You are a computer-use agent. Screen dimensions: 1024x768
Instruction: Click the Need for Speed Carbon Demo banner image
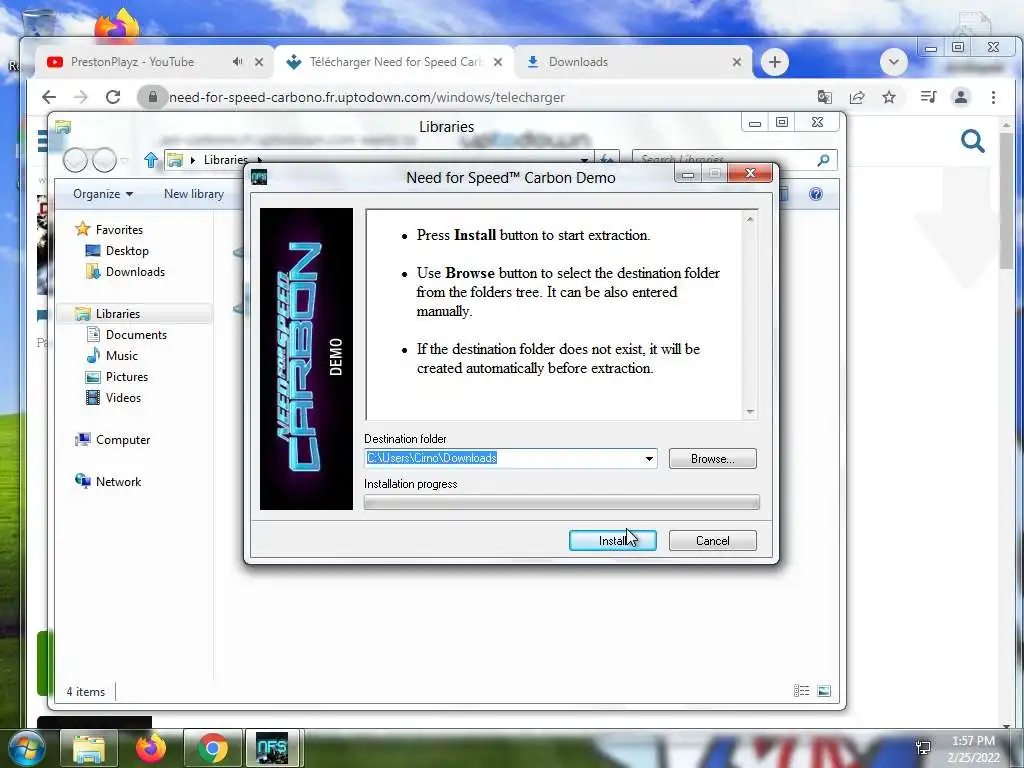(306, 359)
